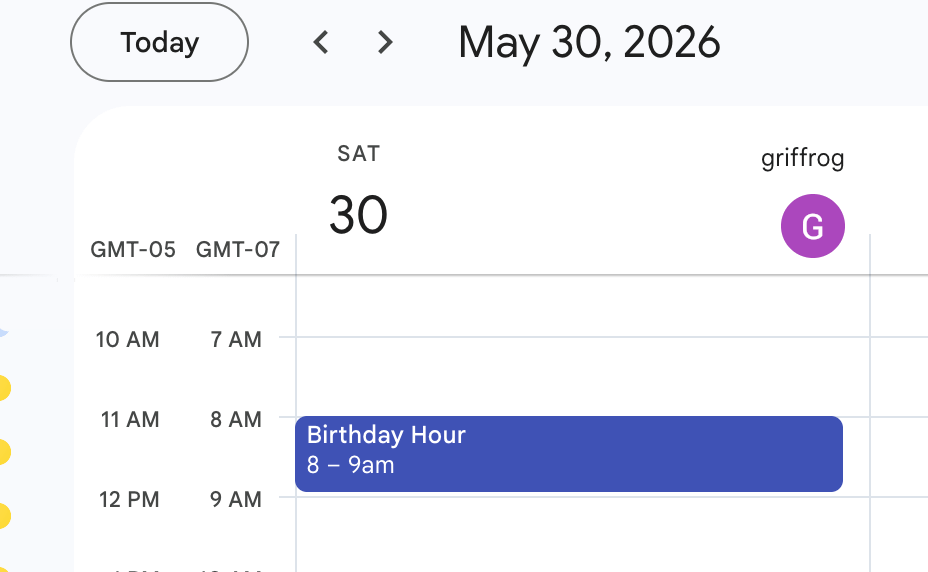Viewport: 928px width, 572px height.
Task: Go to the previous day using left chevron
Action: coord(321,42)
